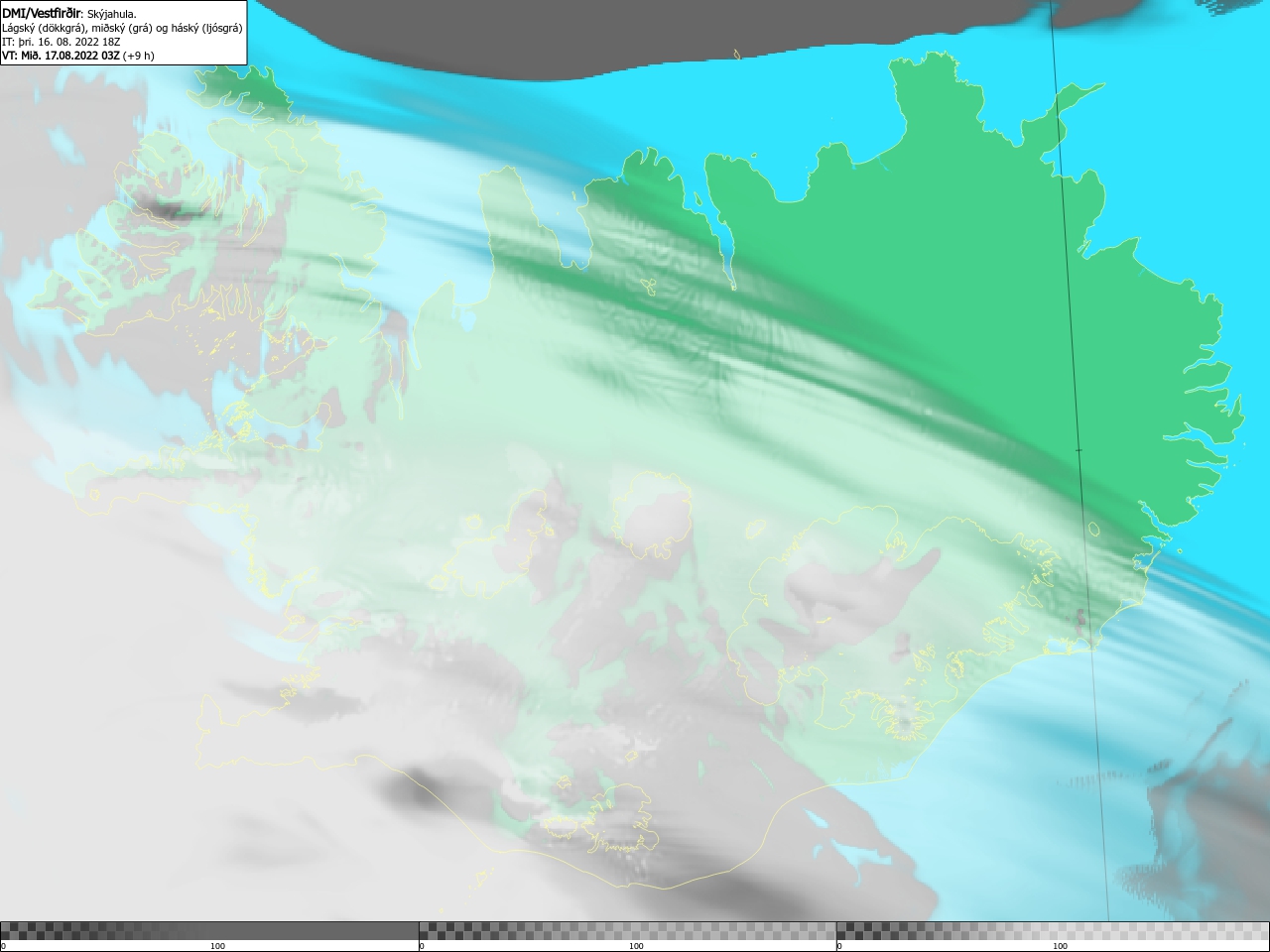Image resolution: width=1270 pixels, height=952 pixels.
Task: Click the '100' label under the light grey scale
Action: coord(1060,946)
